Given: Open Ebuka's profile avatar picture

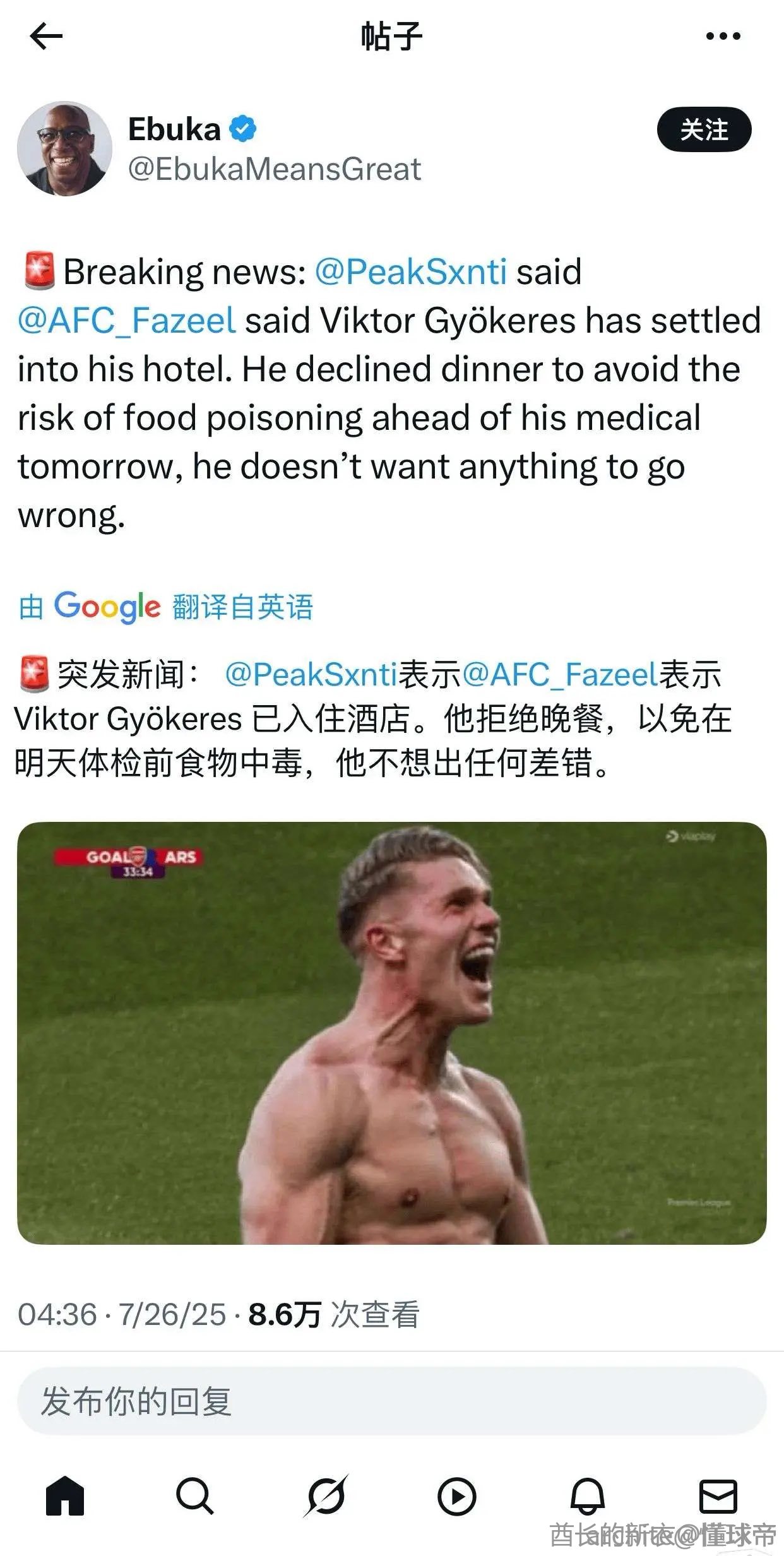Looking at the screenshot, I should pos(64,148).
